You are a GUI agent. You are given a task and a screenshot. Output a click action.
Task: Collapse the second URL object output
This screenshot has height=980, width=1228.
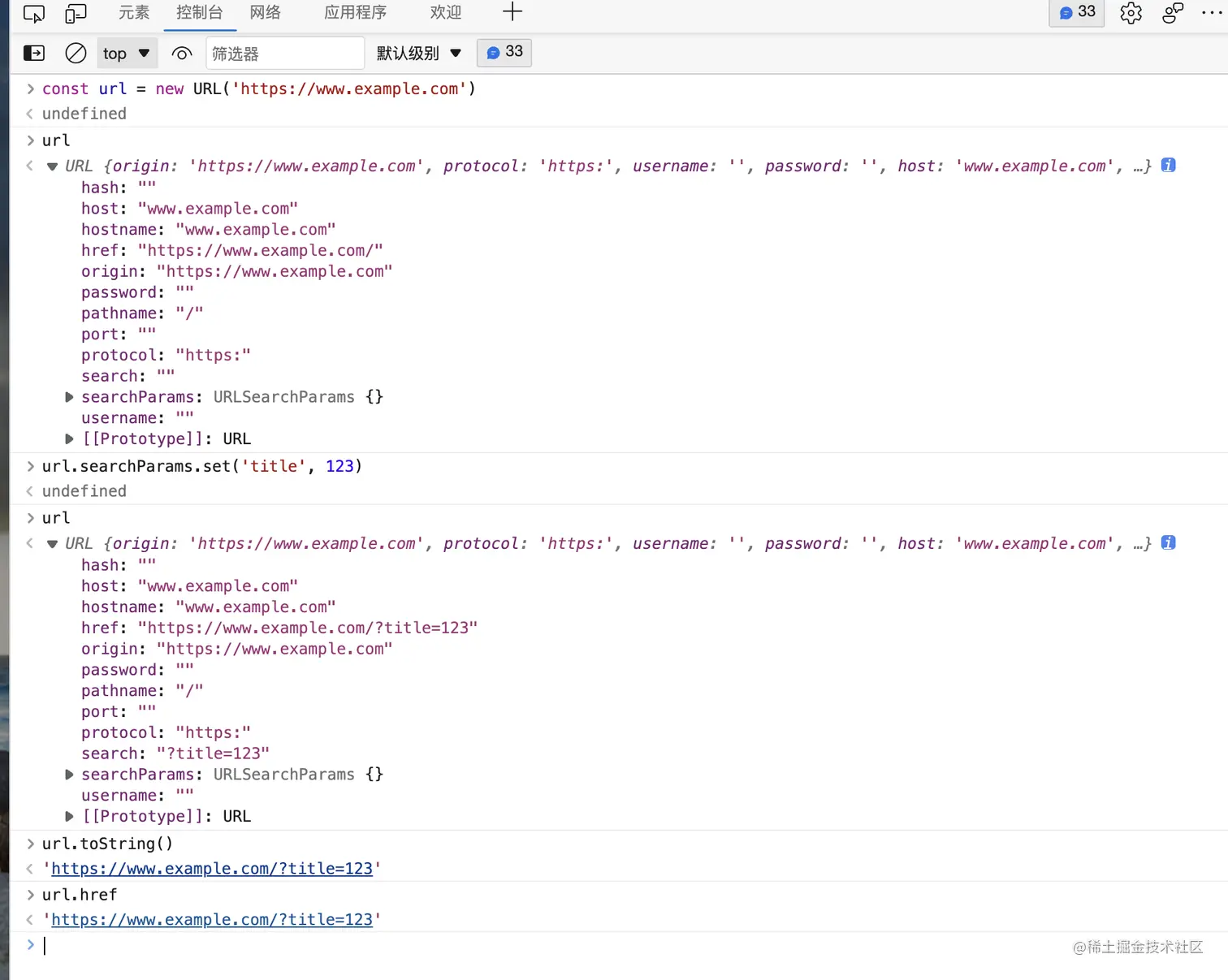pyautogui.click(x=52, y=544)
